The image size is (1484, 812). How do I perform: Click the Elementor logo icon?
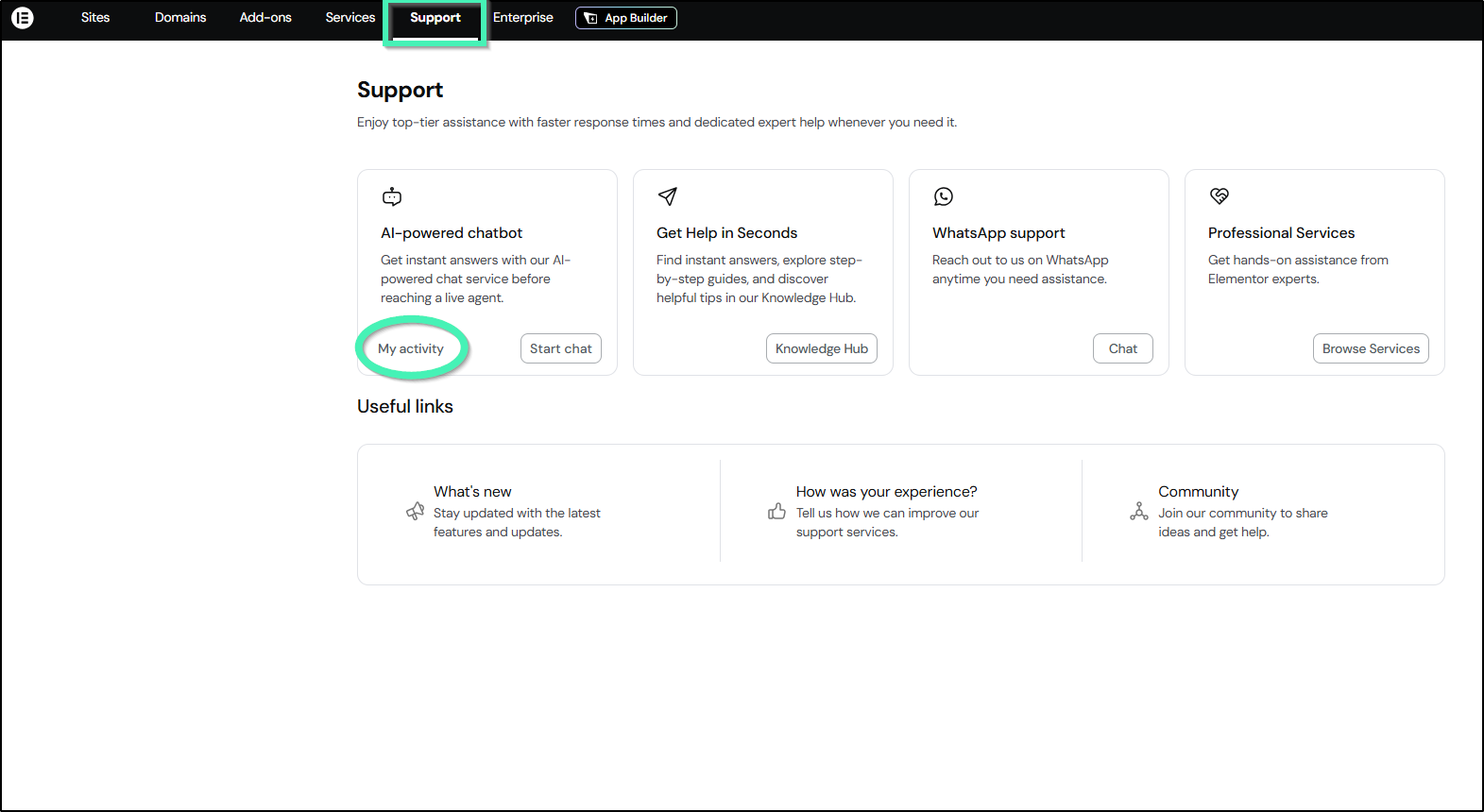tap(23, 18)
